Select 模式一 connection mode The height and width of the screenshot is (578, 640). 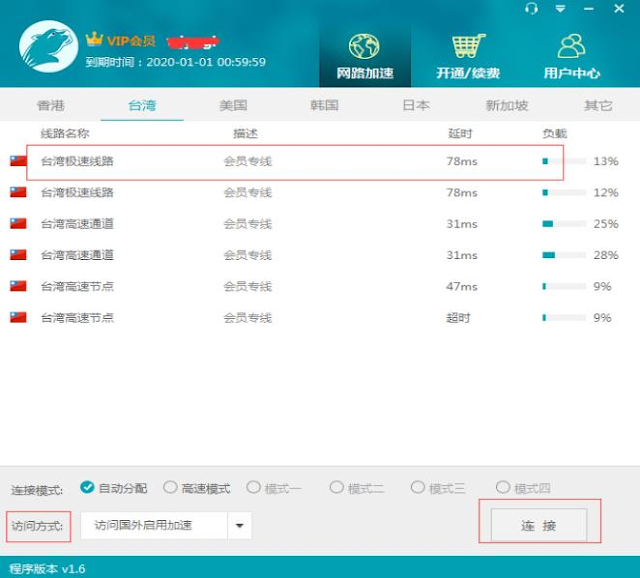(x=254, y=488)
